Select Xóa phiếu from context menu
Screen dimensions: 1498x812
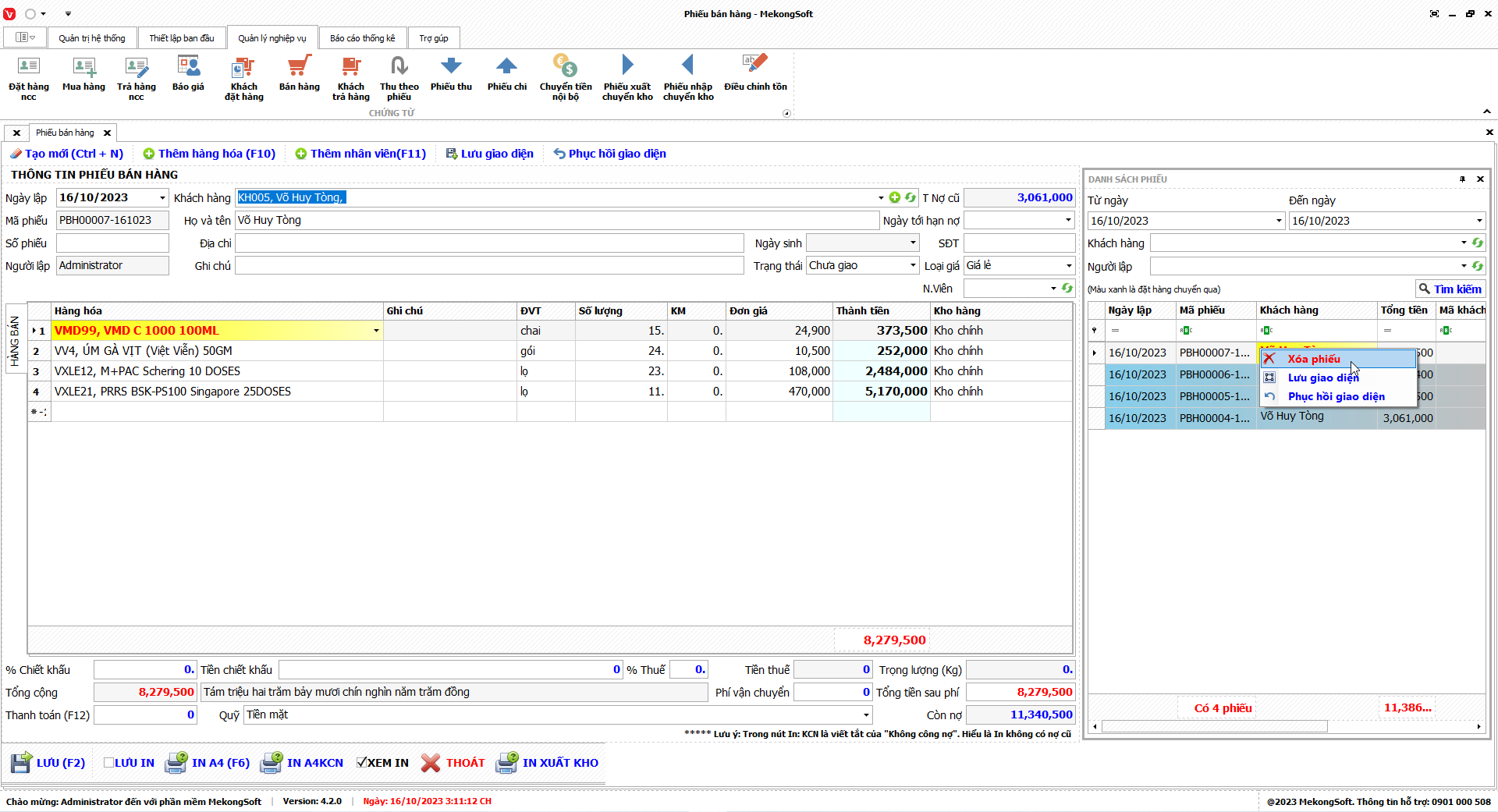point(1314,359)
